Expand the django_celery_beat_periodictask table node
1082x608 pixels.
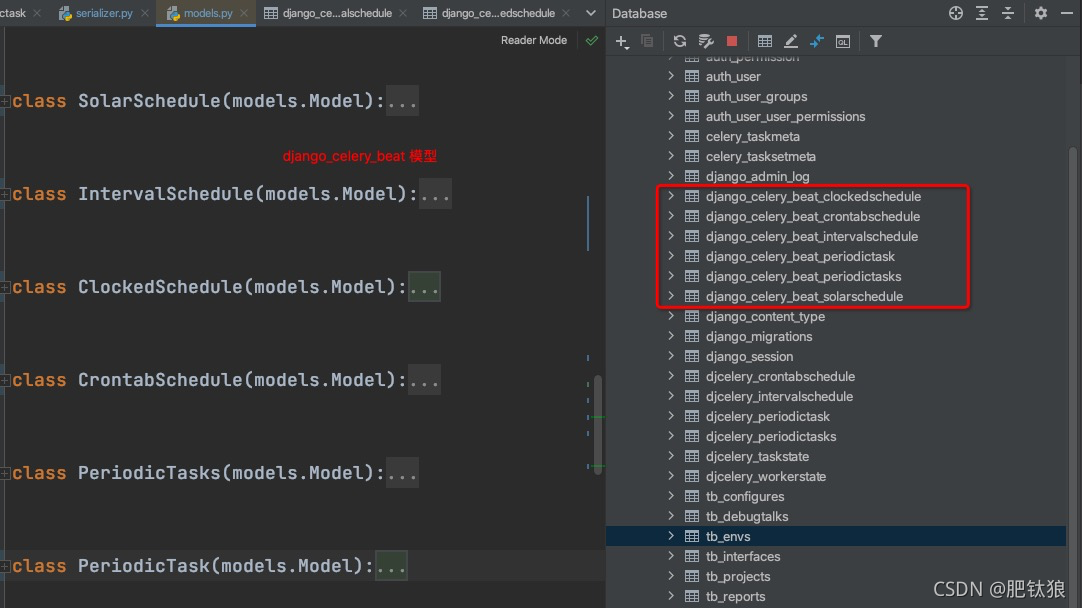point(671,256)
